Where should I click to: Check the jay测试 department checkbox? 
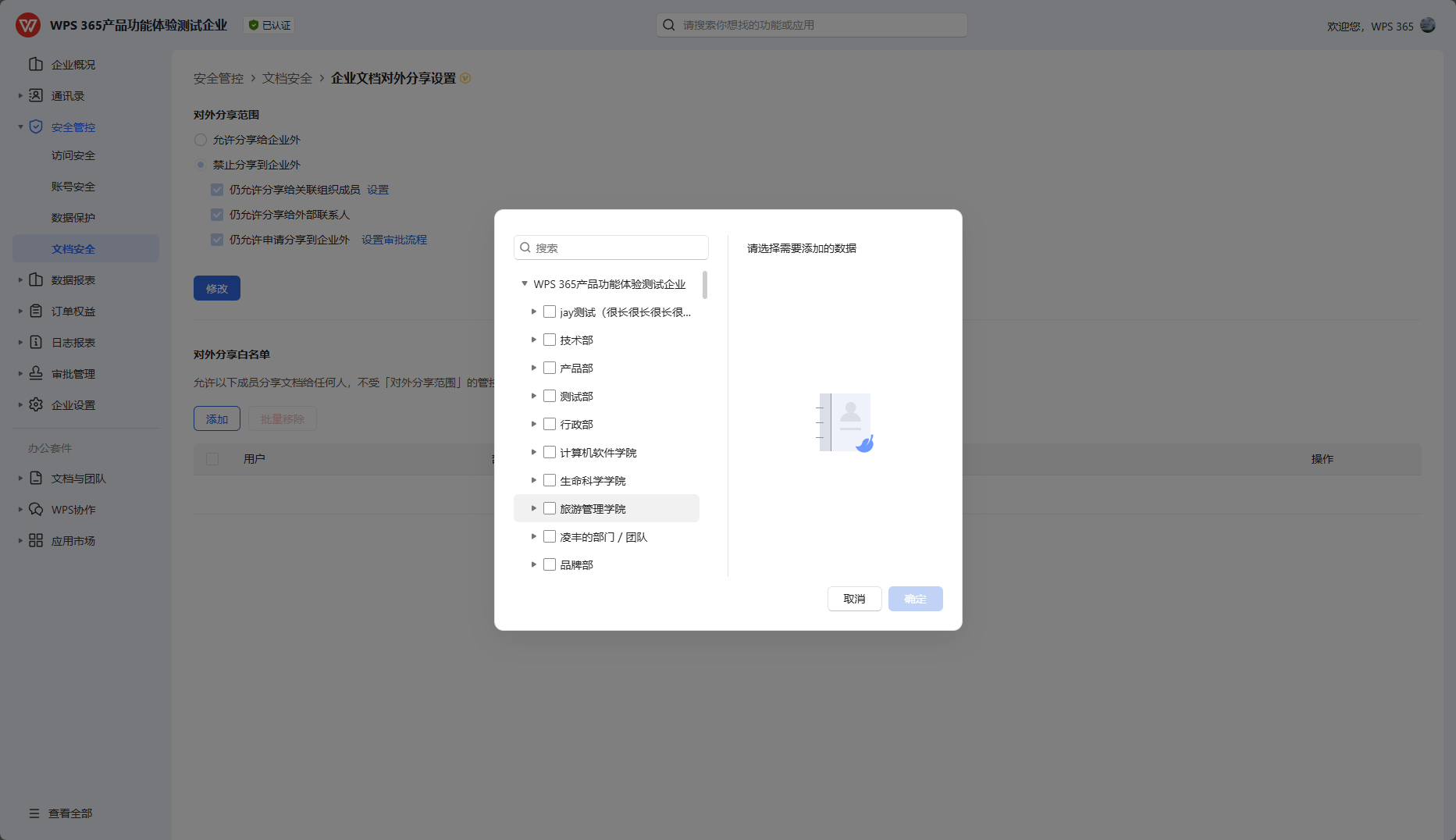[x=550, y=311]
